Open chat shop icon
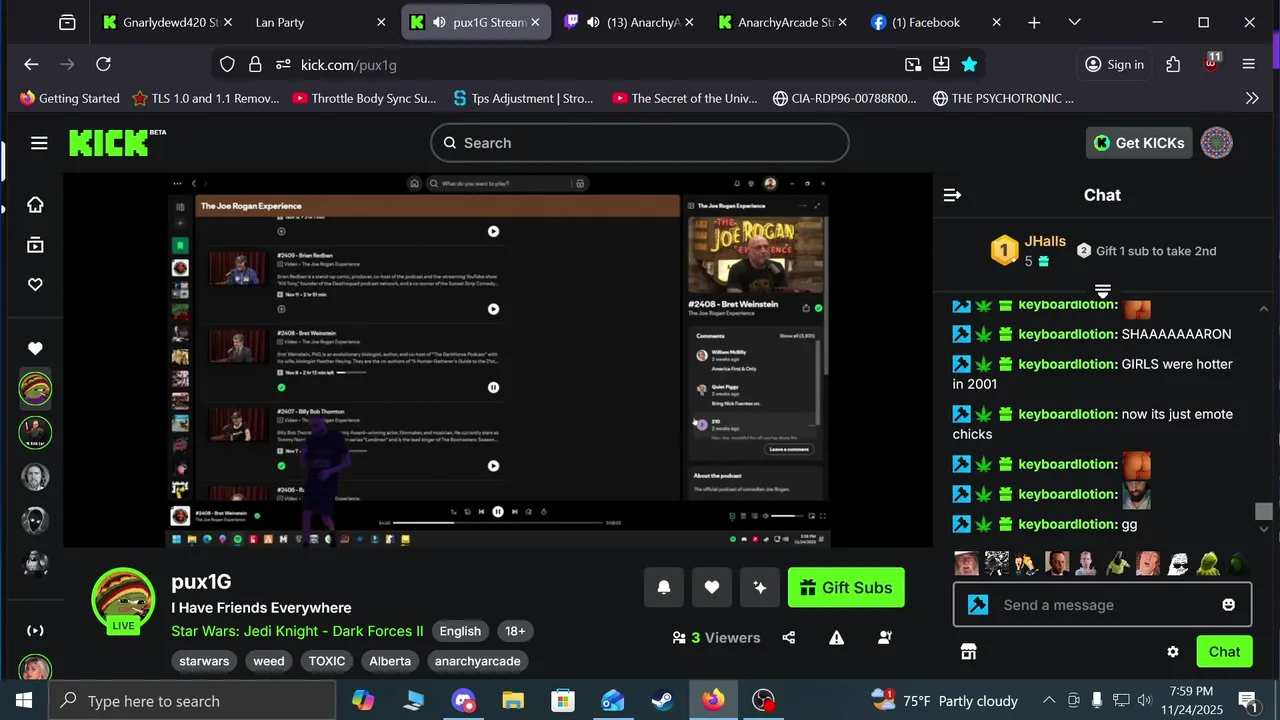Viewport: 1280px width, 720px height. [968, 652]
